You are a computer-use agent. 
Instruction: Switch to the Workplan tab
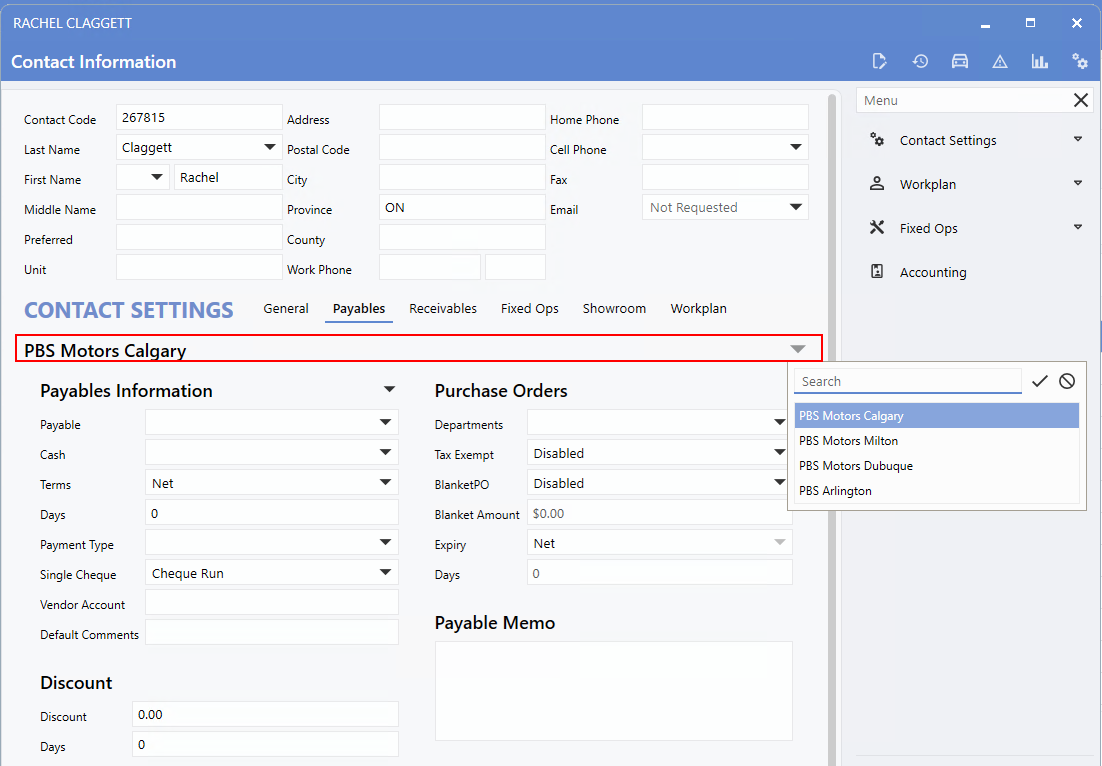pos(699,309)
